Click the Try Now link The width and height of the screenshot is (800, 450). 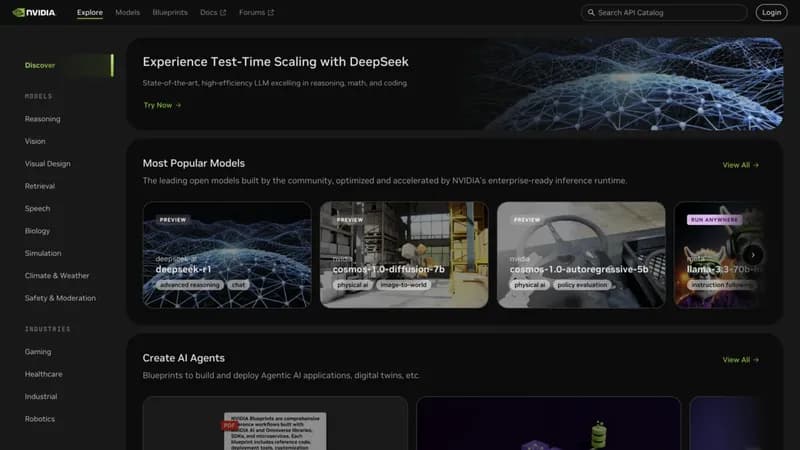(x=162, y=105)
